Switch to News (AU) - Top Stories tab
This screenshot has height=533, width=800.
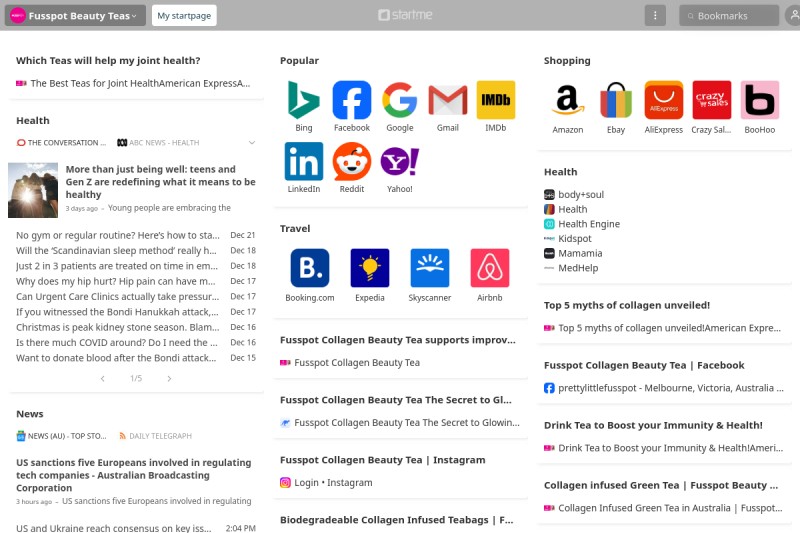pos(61,436)
